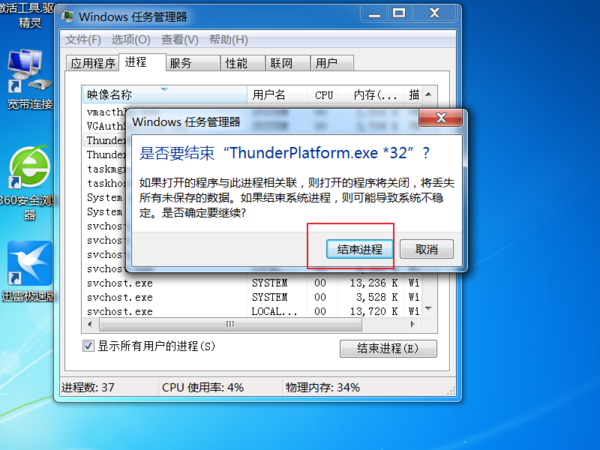Close the end-process confirmation dialog

[x=441, y=118]
